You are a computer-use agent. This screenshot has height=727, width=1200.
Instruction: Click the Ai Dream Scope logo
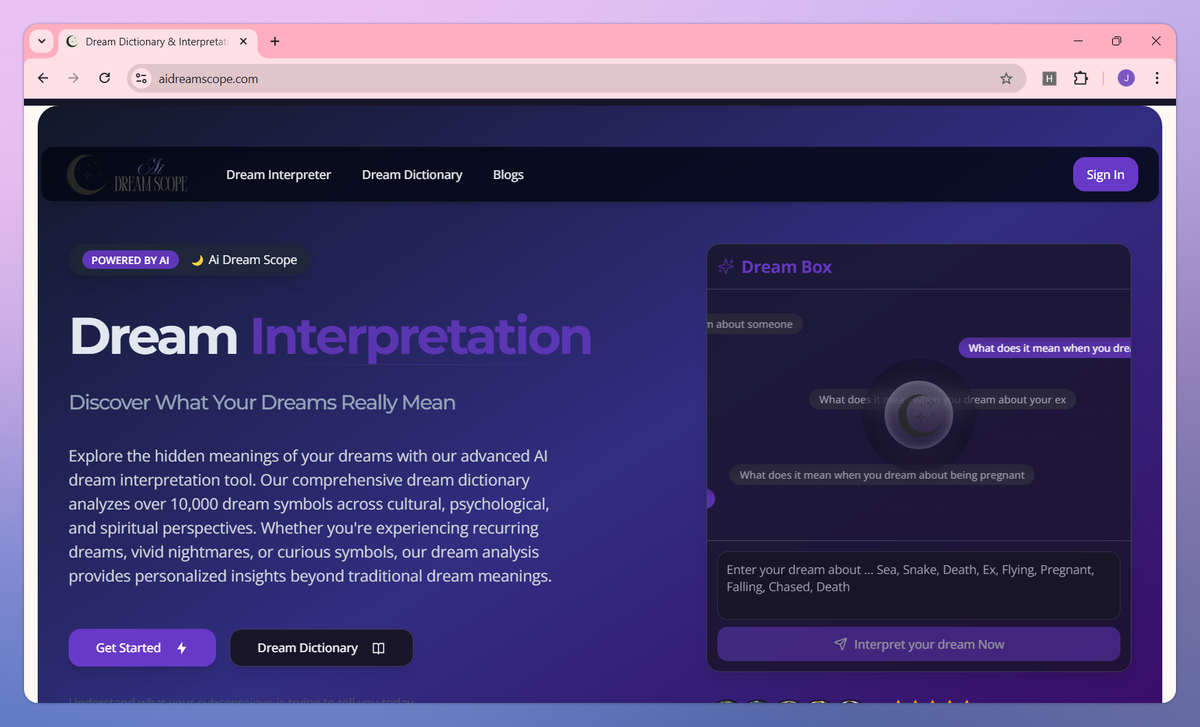pyautogui.click(x=127, y=174)
